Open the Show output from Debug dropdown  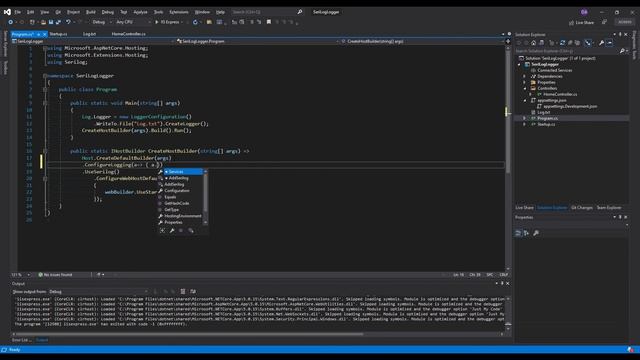[98, 291]
